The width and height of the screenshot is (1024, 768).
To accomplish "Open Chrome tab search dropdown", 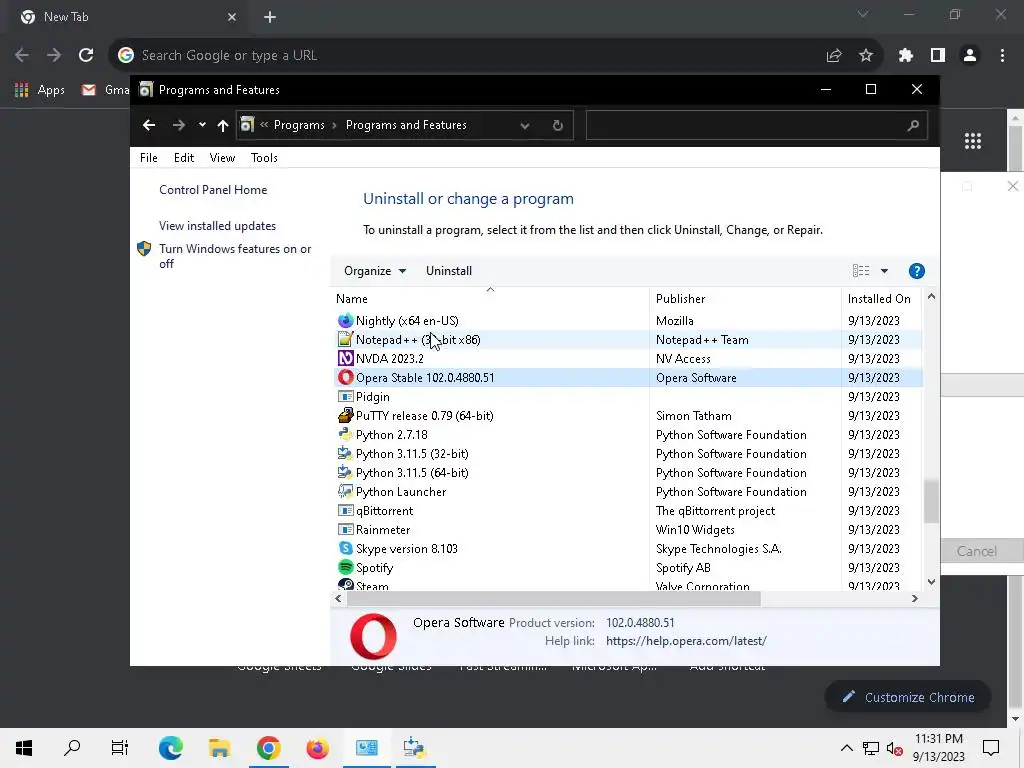I will (x=863, y=14).
